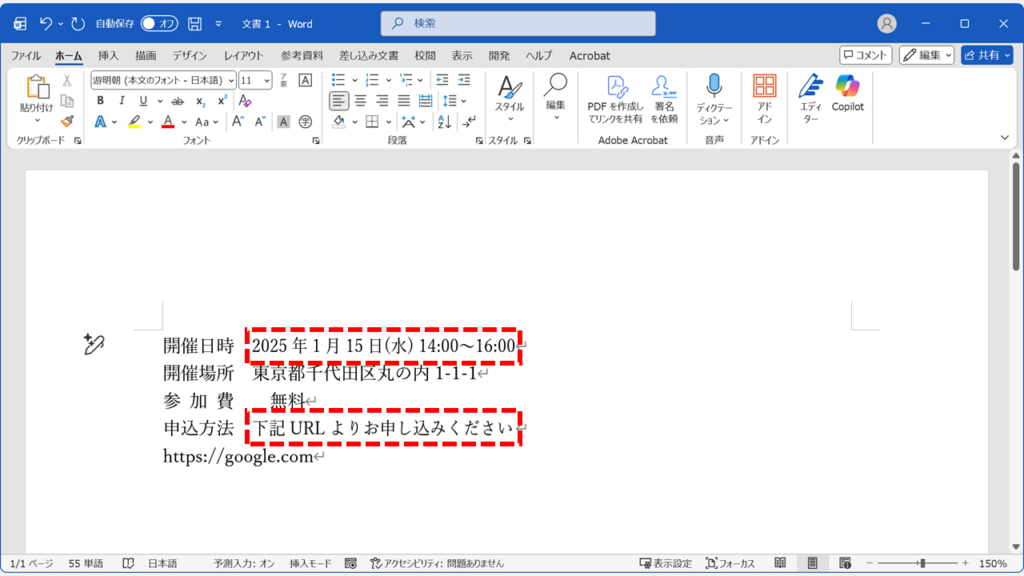Apply italic formatting to text
1024x576 pixels.
pos(122,101)
